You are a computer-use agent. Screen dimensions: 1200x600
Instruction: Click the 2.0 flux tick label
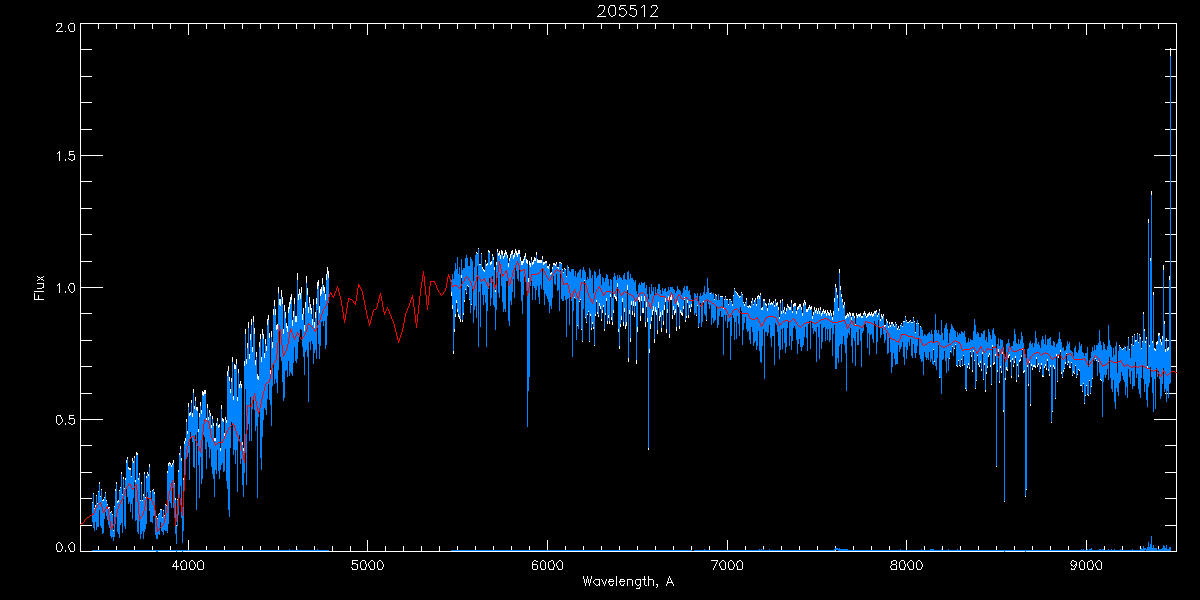65,28
